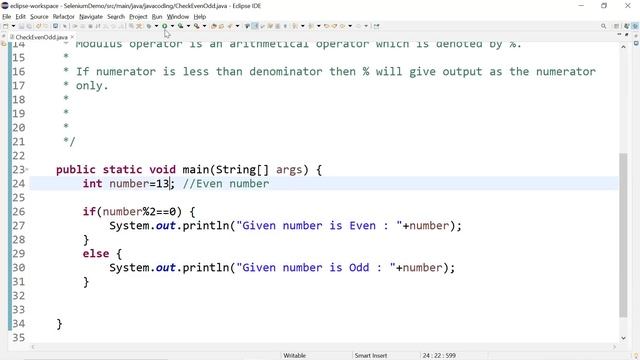Switch to the Java perspective icon
Image resolution: width=640 pixels, height=360 pixels.
click(627, 26)
